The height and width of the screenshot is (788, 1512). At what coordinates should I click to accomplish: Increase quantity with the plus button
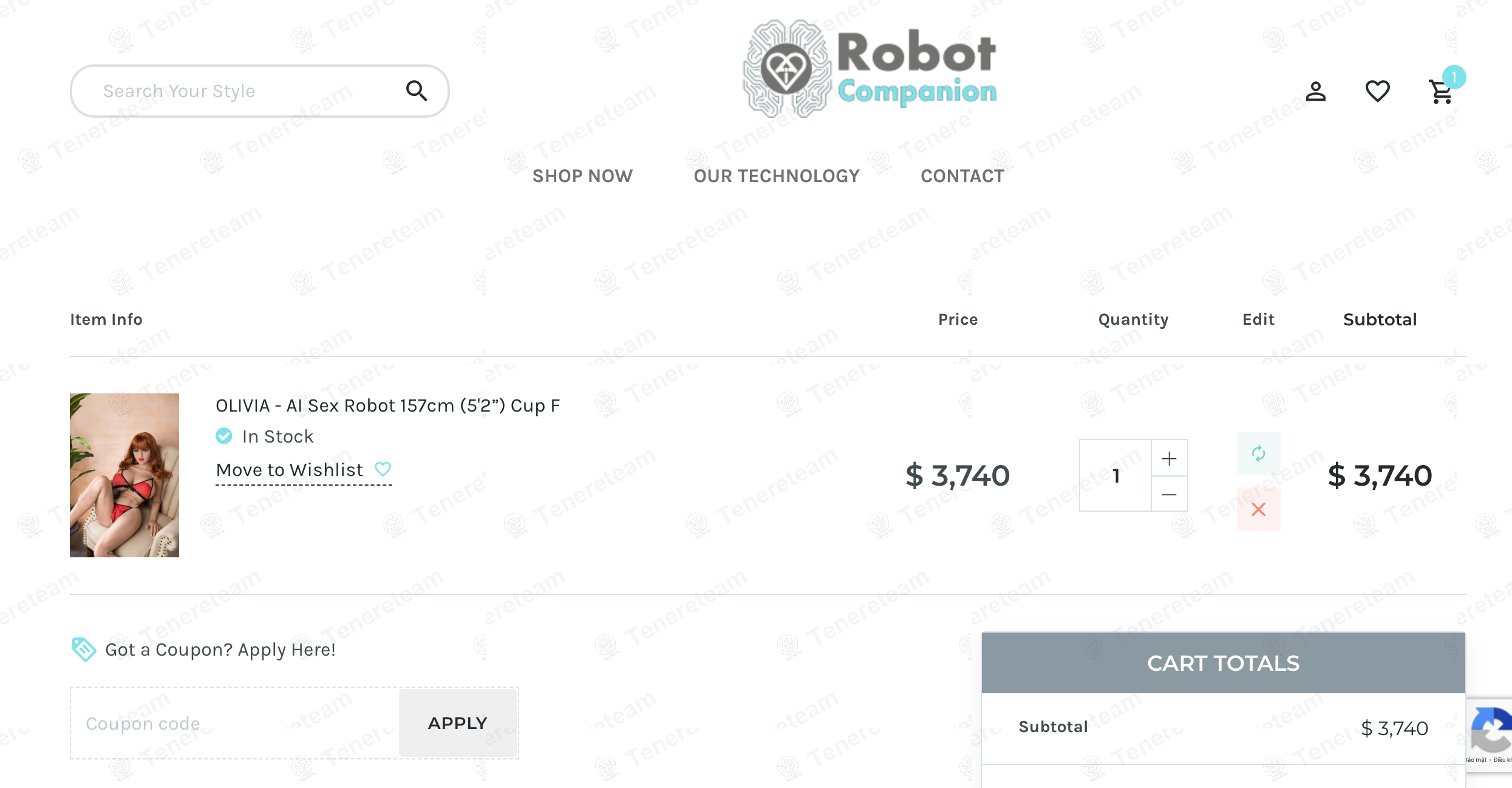pyautogui.click(x=1169, y=458)
